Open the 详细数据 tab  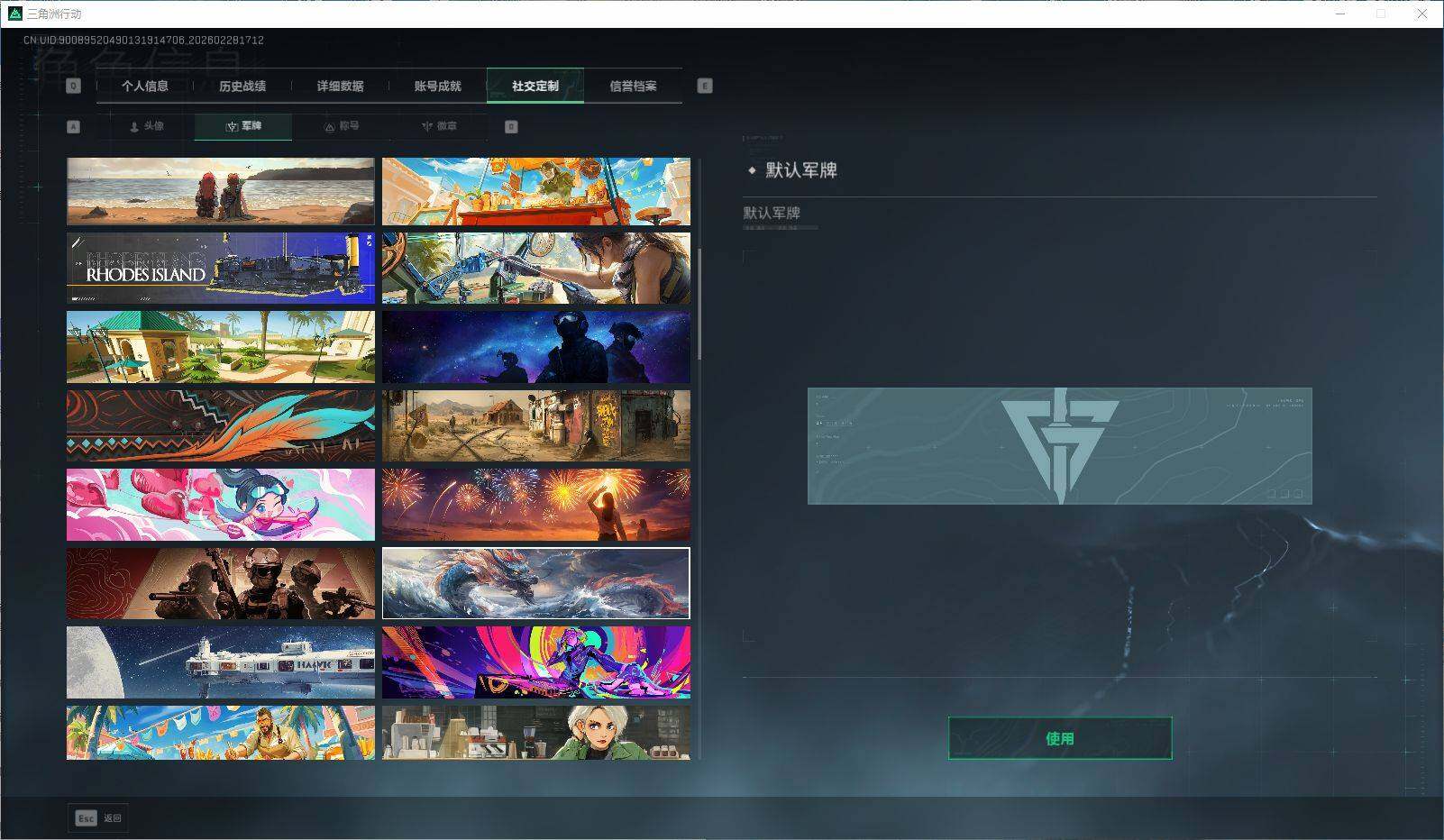coord(340,87)
